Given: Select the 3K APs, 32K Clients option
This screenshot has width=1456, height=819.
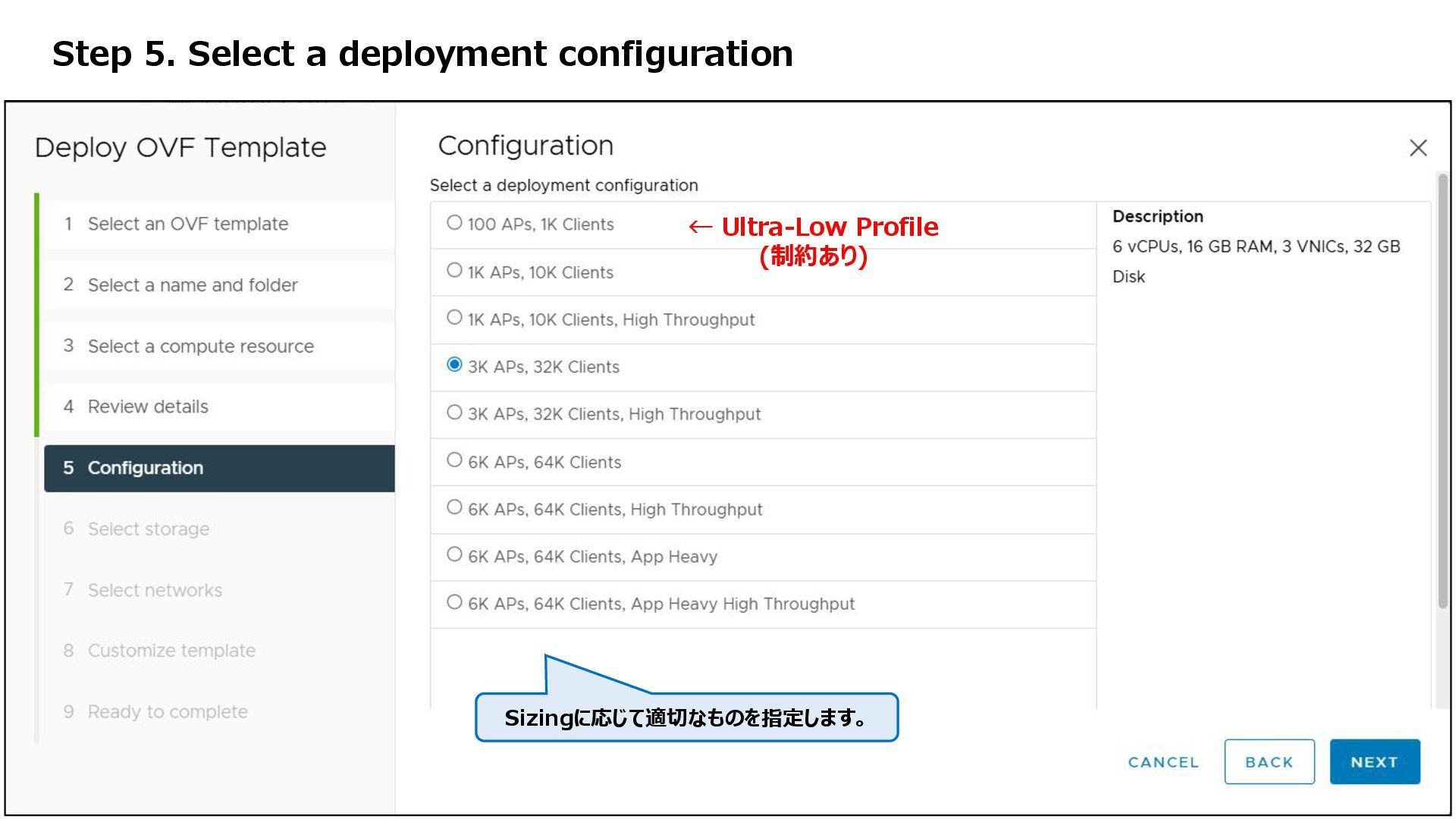Looking at the screenshot, I should pyautogui.click(x=454, y=365).
